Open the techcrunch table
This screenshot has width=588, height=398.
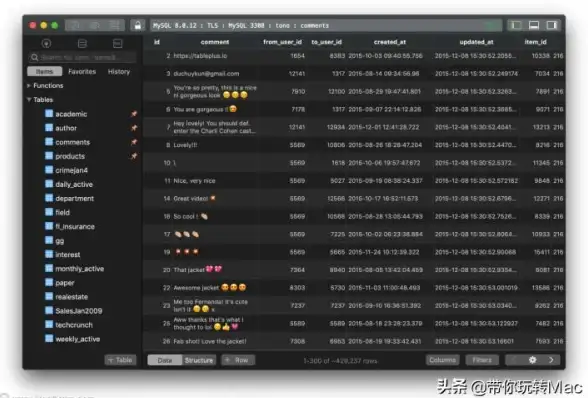coord(74,325)
